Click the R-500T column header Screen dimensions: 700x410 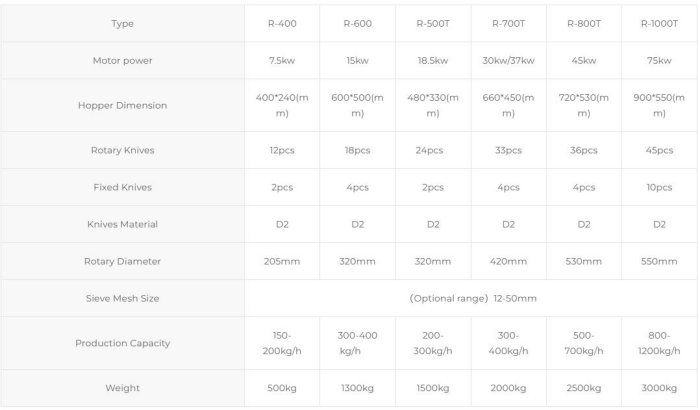[x=432, y=23]
